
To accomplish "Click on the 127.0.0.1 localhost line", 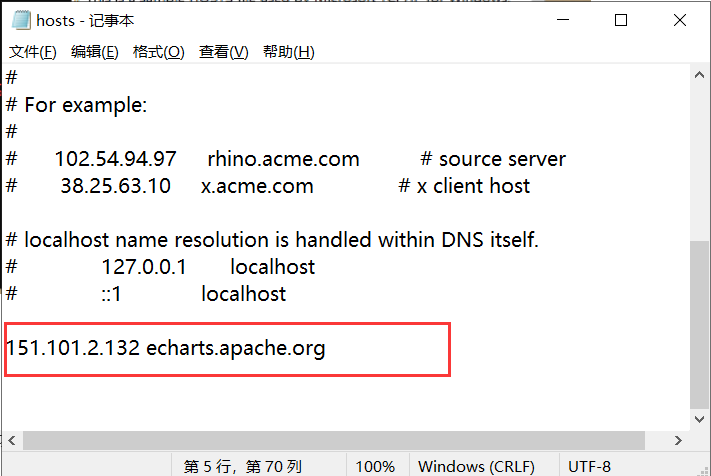I will click(161, 267).
